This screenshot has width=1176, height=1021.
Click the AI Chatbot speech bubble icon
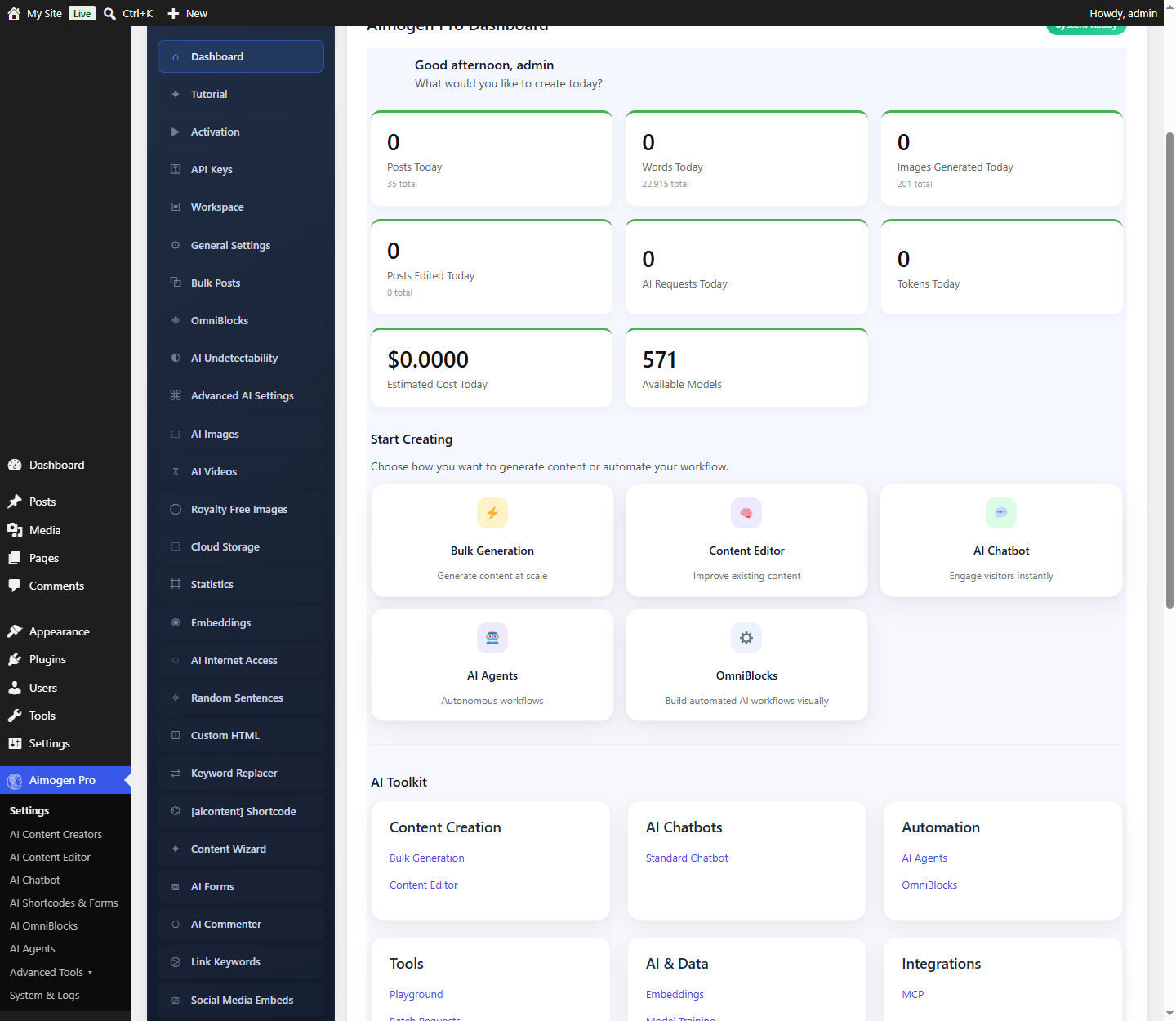(1001, 513)
